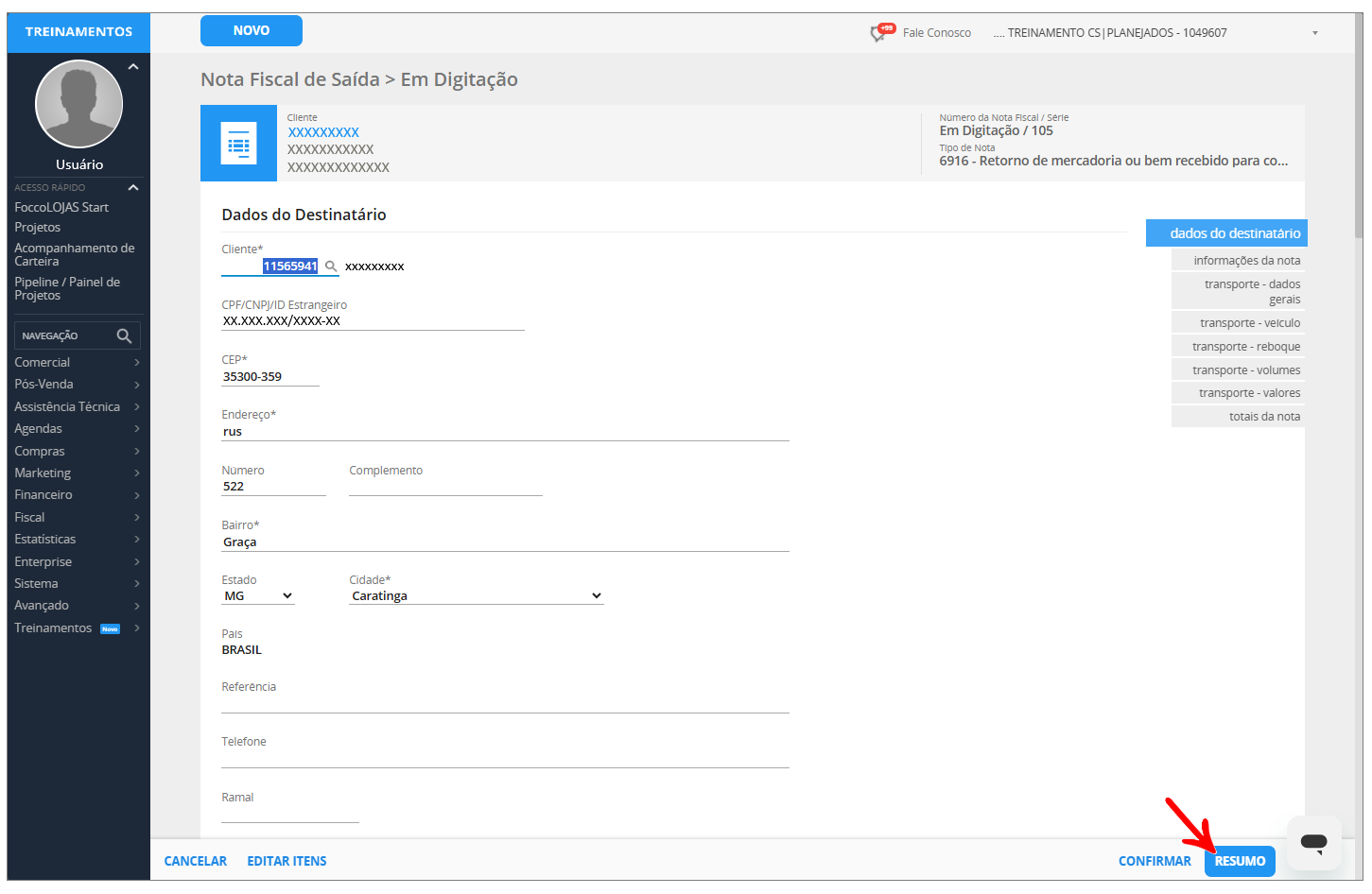1372x894 pixels.
Task: Collapse the user profile panel chevron
Action: coord(133,67)
